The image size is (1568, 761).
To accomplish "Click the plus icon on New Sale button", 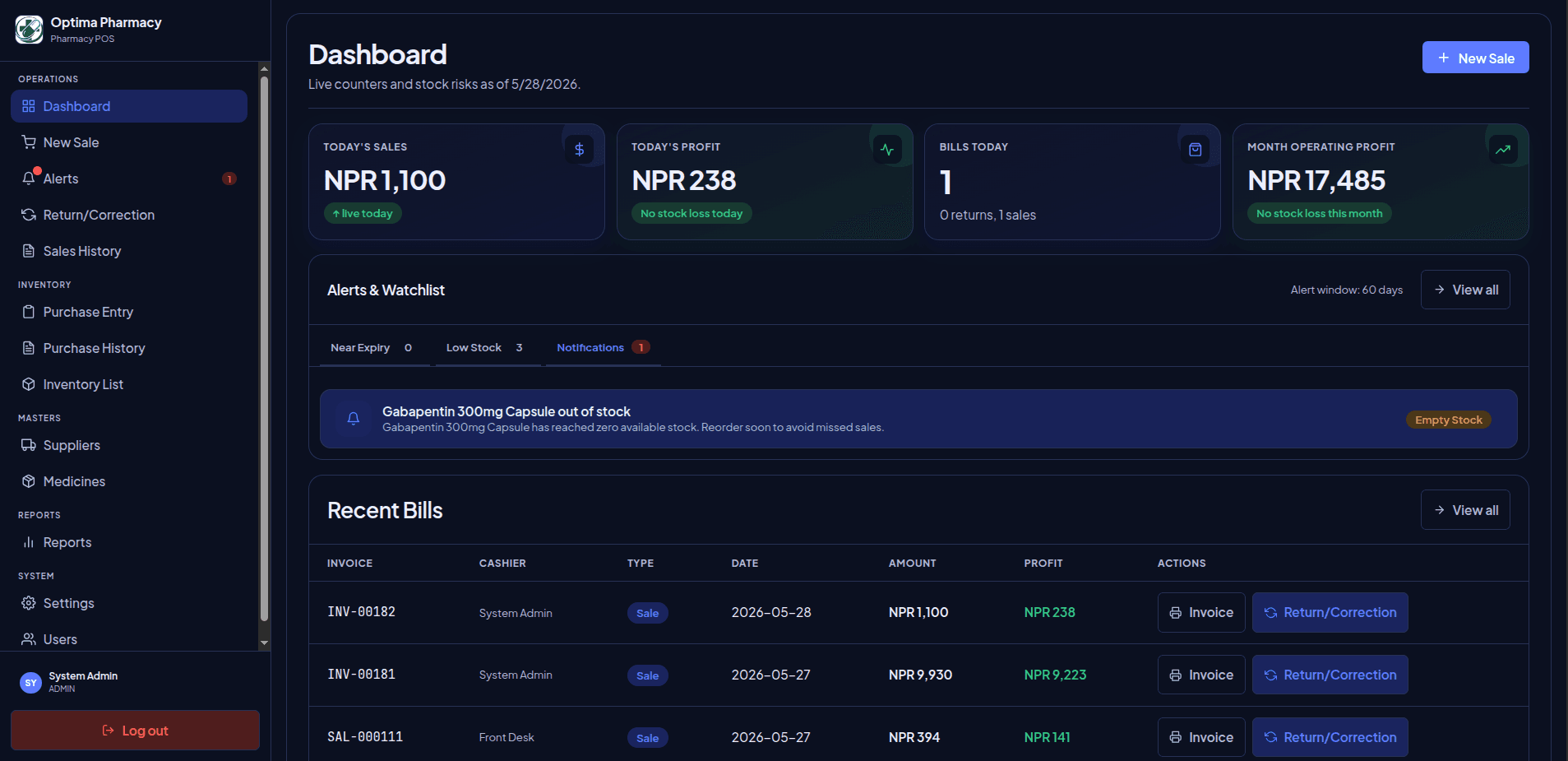I will point(1444,58).
